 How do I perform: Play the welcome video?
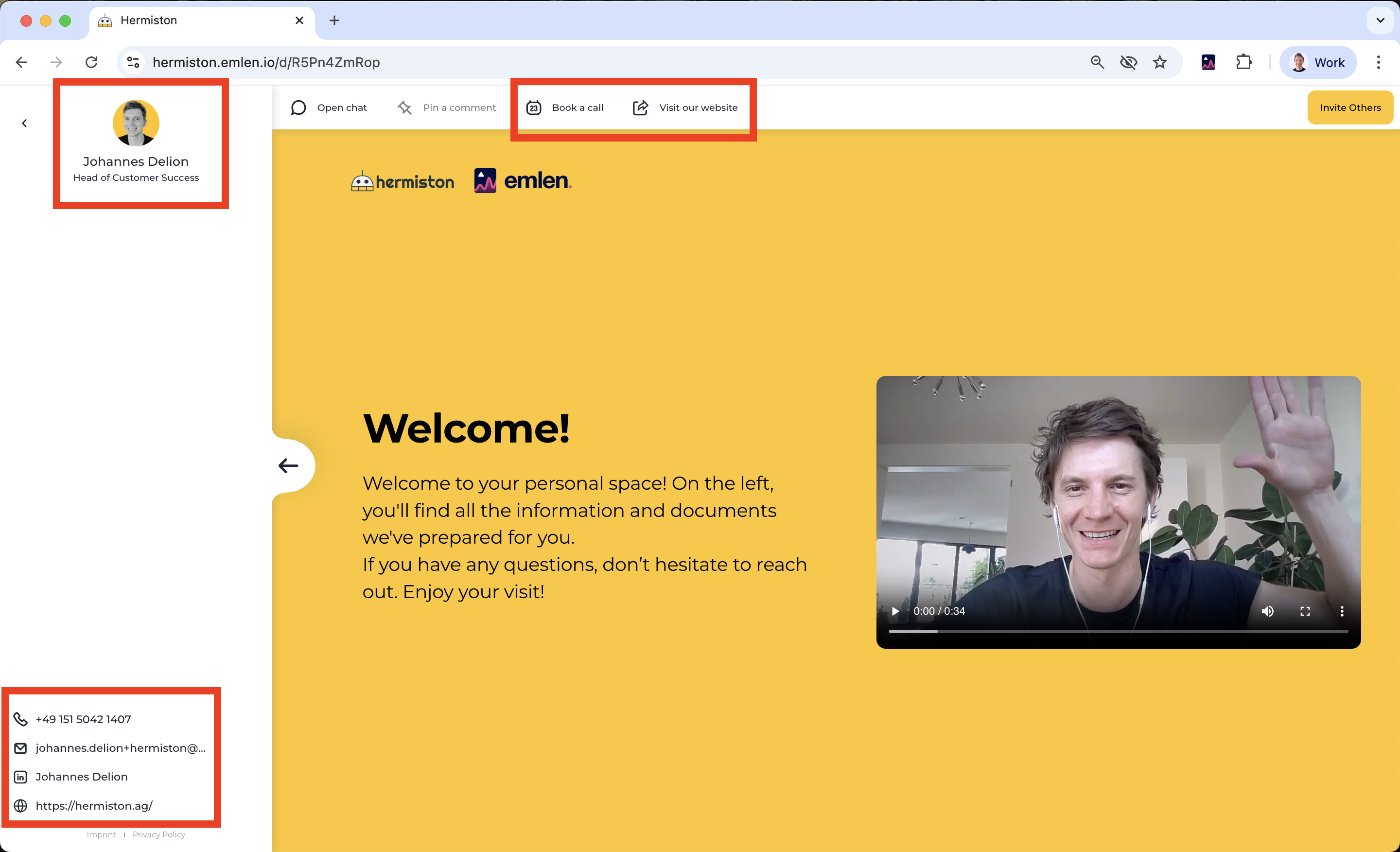click(895, 611)
